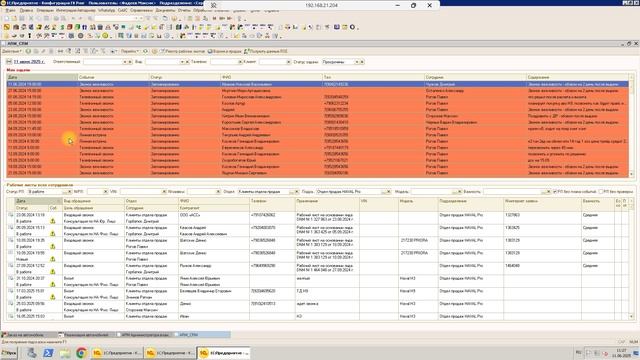640x360 pixels.
Task: Expand the Перейти dropdown menu
Action: pyautogui.click(x=130, y=51)
